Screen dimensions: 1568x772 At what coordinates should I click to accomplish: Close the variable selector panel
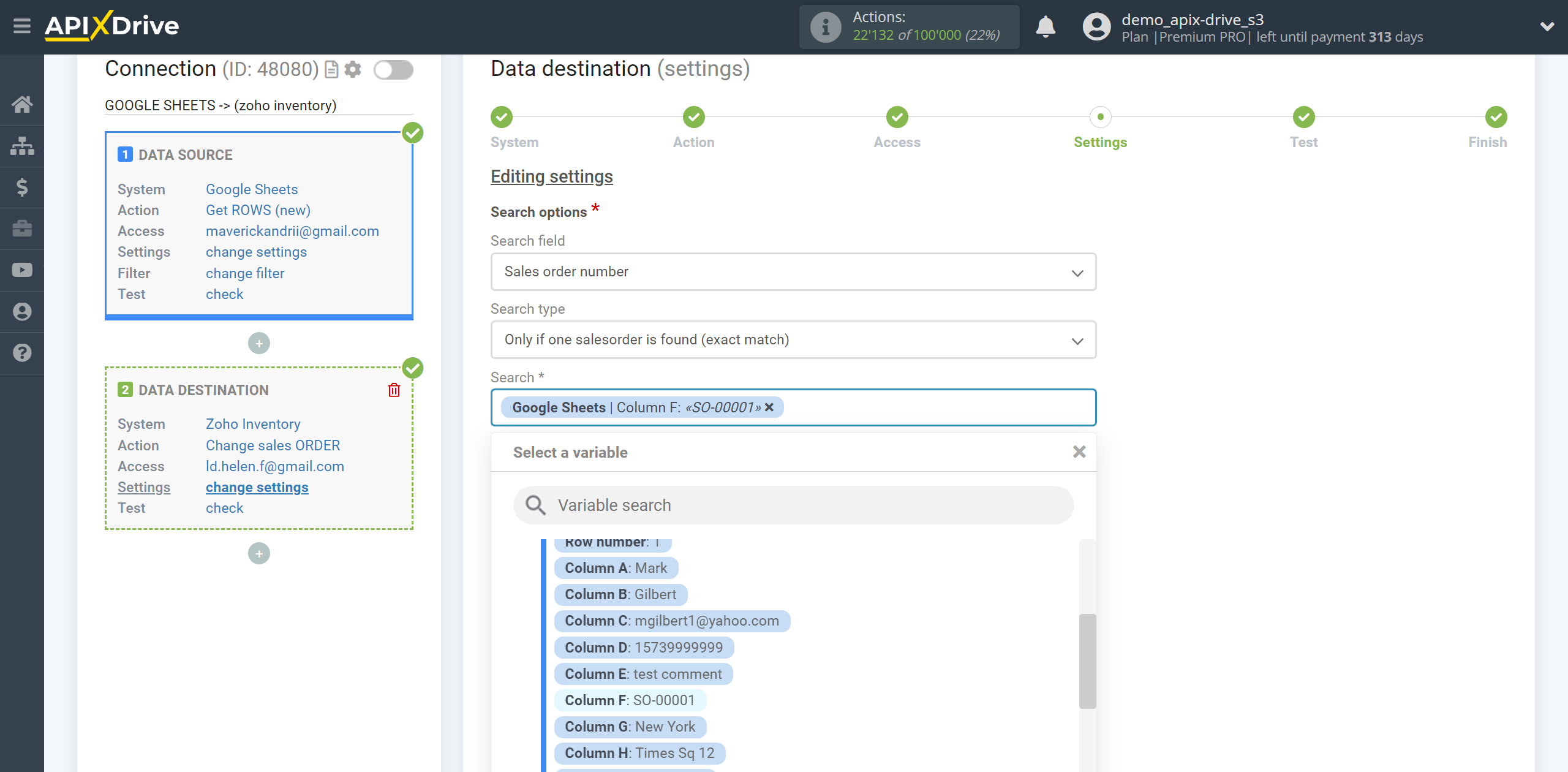pos(1078,452)
